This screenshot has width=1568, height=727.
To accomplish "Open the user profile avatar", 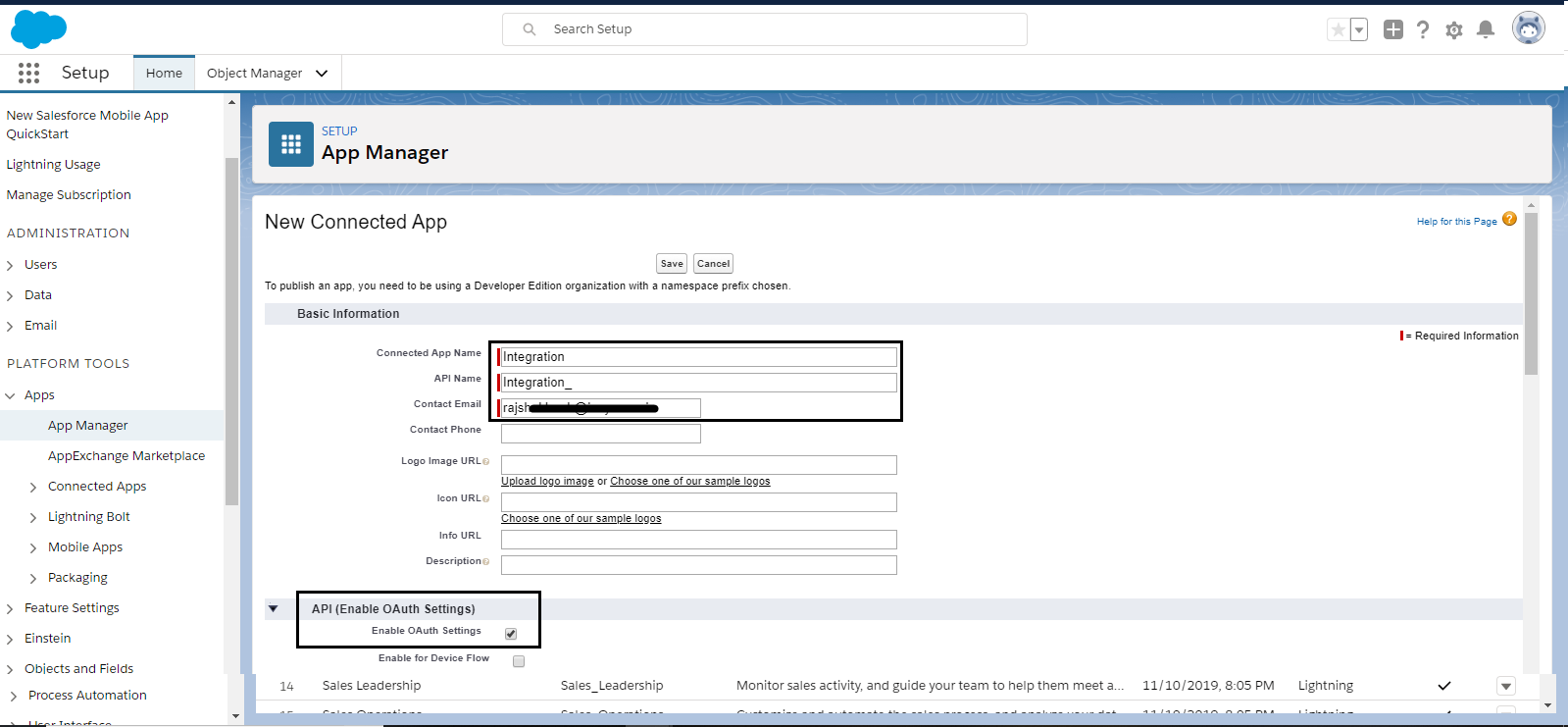I will coord(1528,28).
